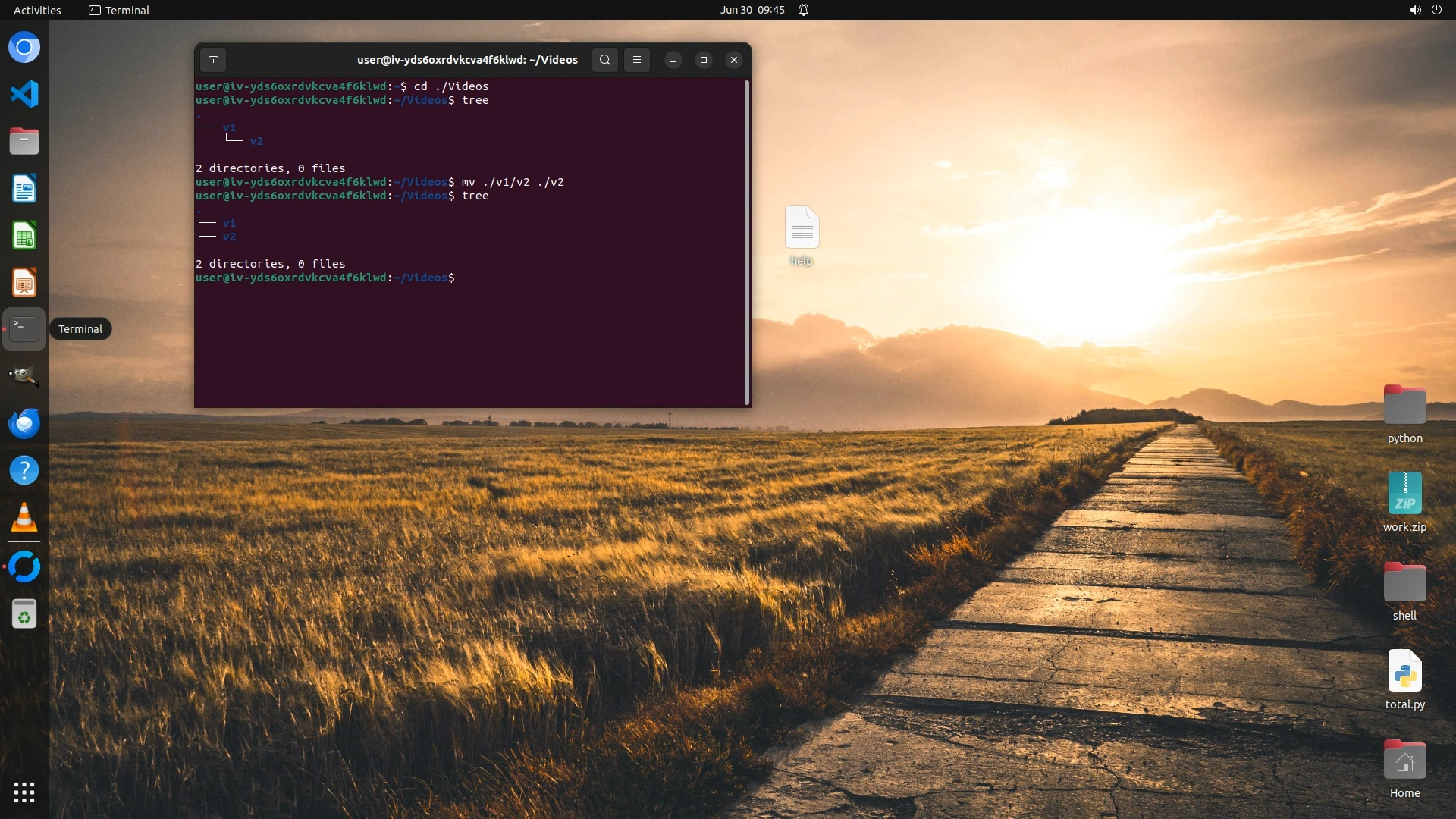The image size is (1456, 819).
Task: Click the terminal vertical scrollbar
Action: click(x=747, y=243)
